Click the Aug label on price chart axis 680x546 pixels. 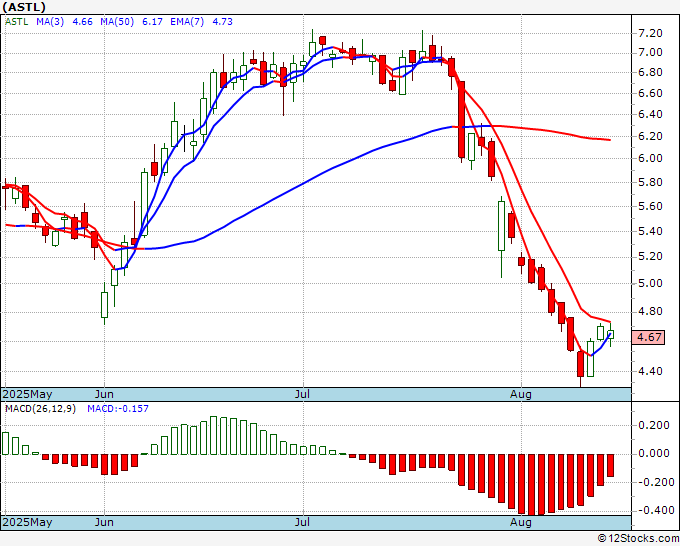click(x=520, y=394)
